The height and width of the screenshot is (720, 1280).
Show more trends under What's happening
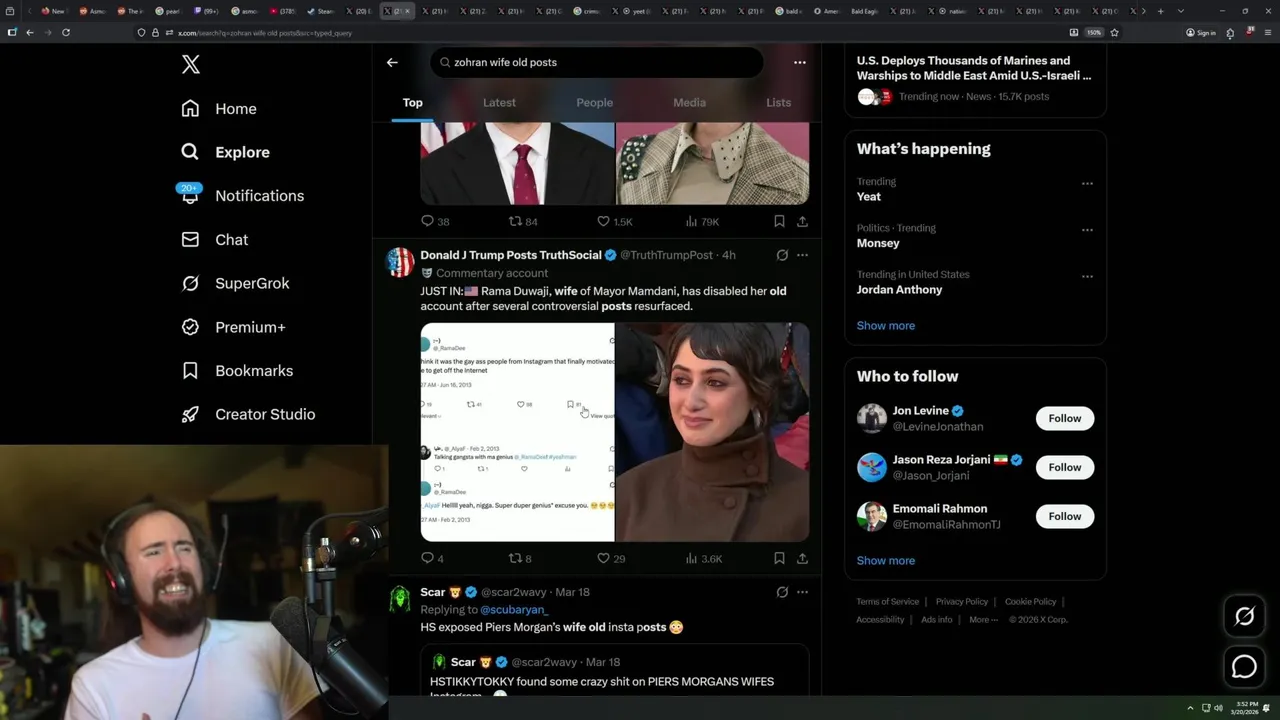(885, 325)
